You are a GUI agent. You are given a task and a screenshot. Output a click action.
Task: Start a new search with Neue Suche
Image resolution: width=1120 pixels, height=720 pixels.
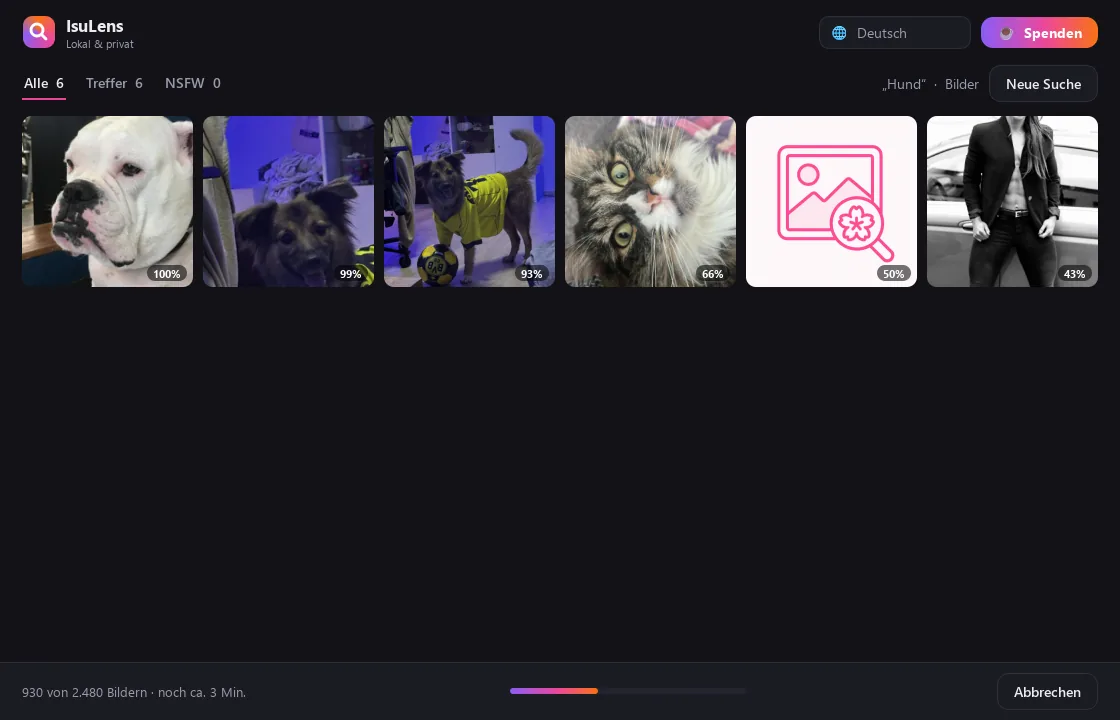pos(1043,84)
